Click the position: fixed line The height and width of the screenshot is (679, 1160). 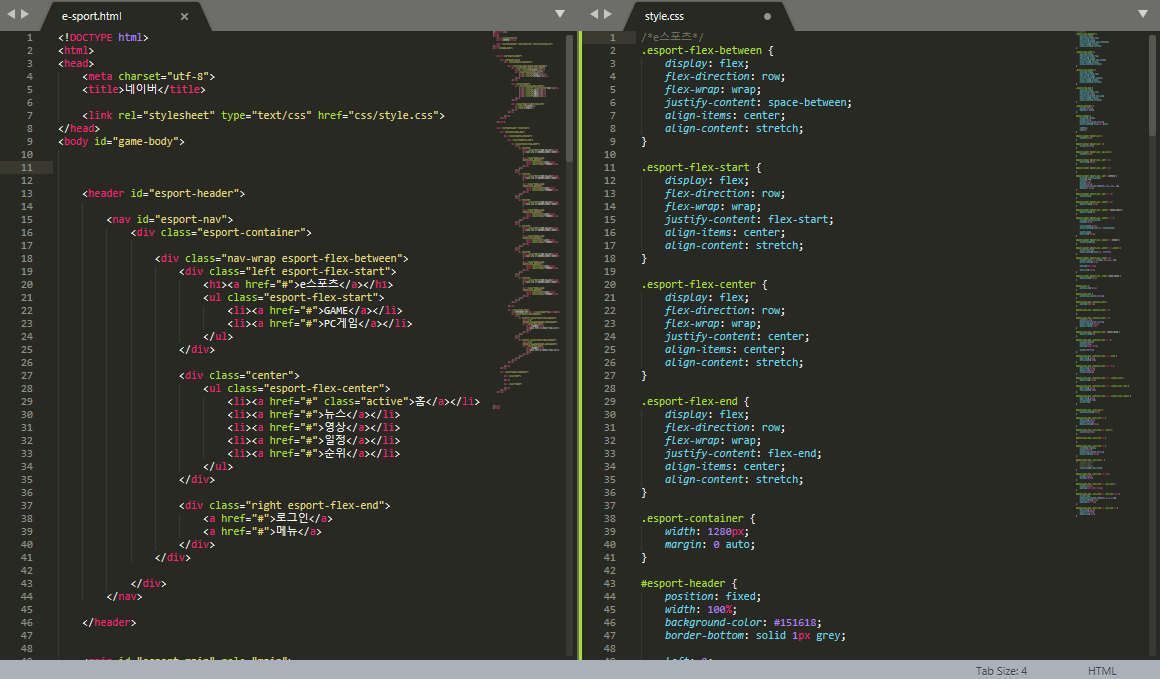[x=712, y=597]
